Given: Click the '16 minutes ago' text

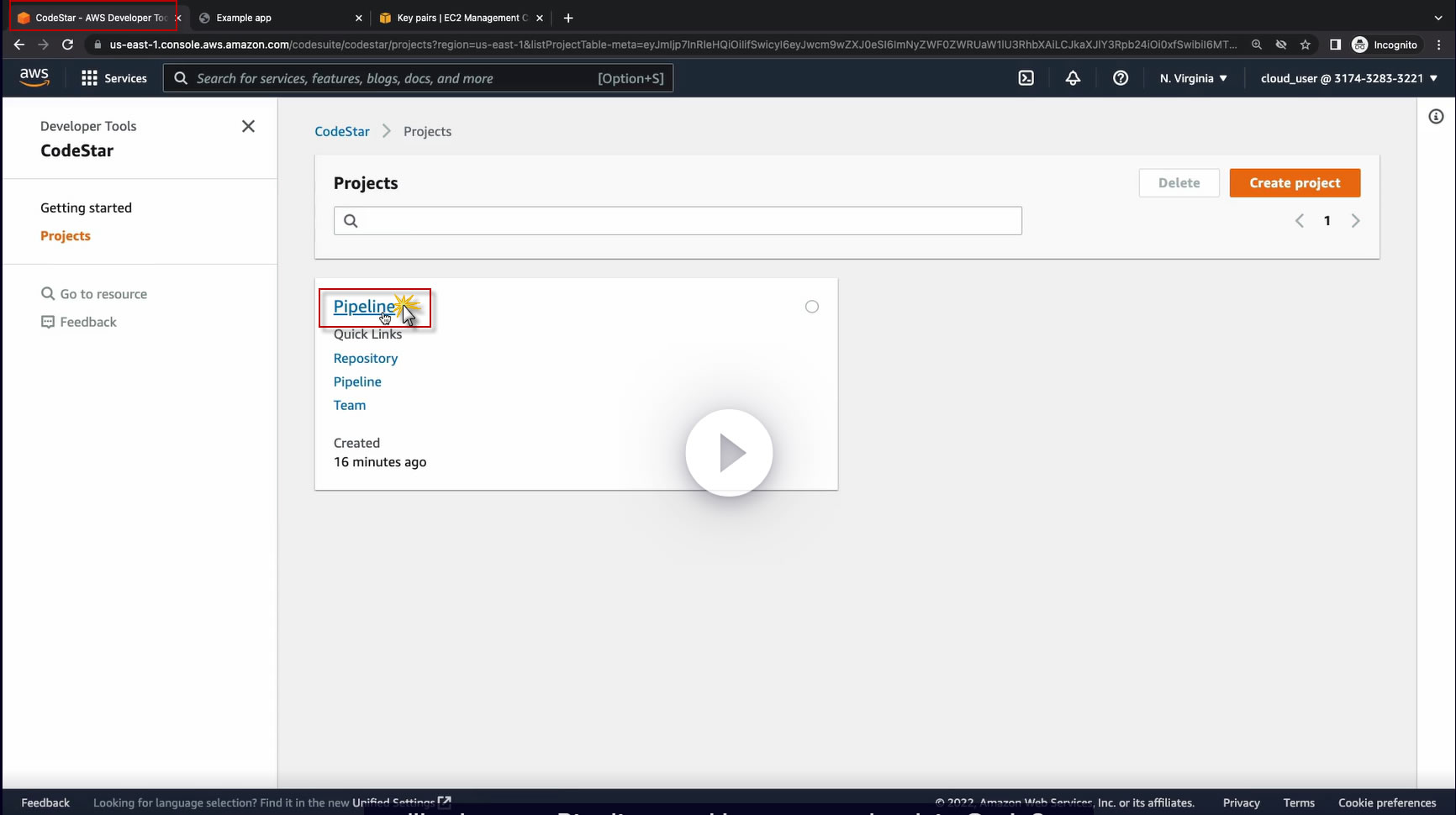Looking at the screenshot, I should pos(380,462).
